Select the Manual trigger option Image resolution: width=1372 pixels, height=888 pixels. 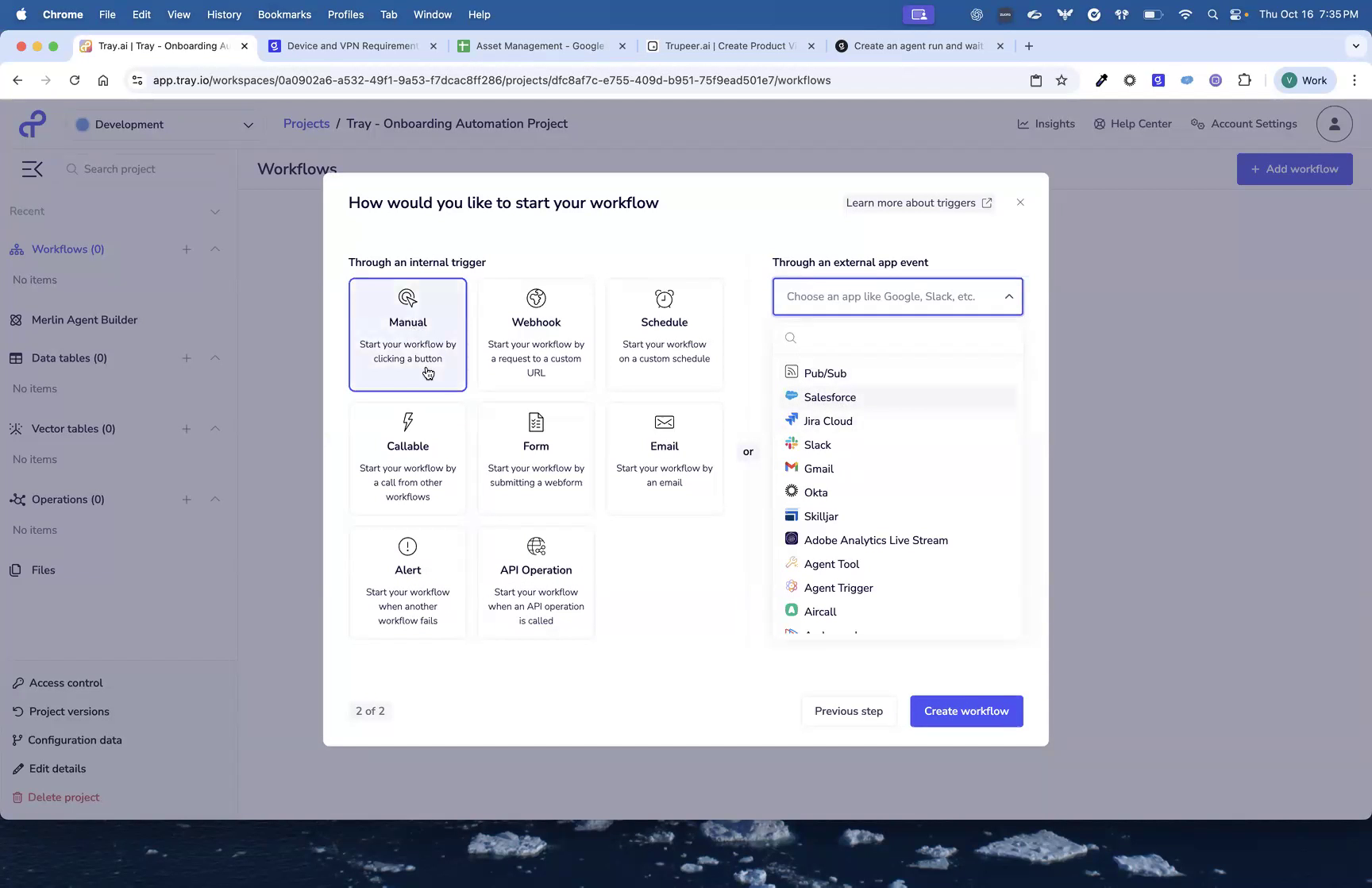(407, 334)
